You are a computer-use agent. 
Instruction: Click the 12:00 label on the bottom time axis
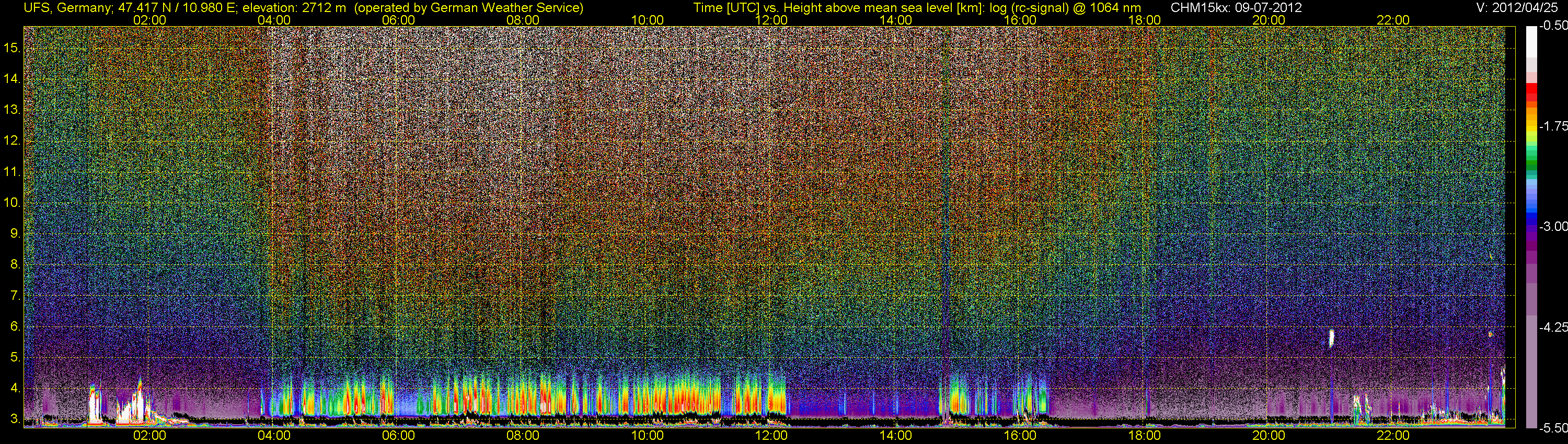[771, 436]
